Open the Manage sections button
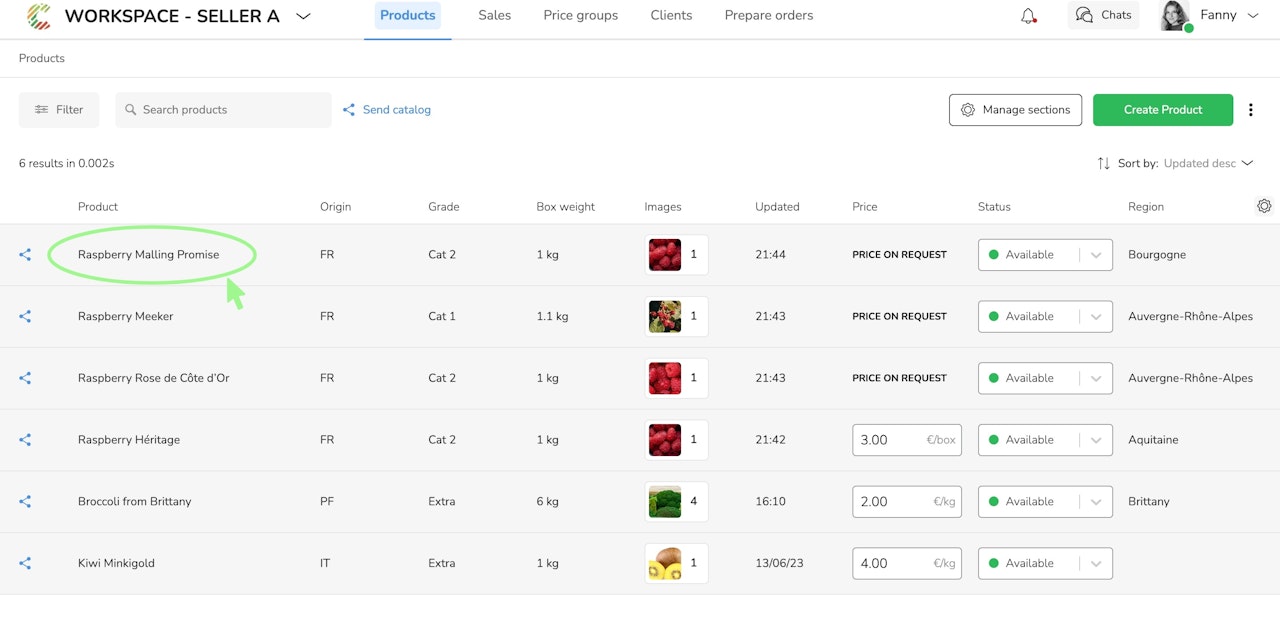Viewport: 1280px width, 644px height. (1015, 110)
